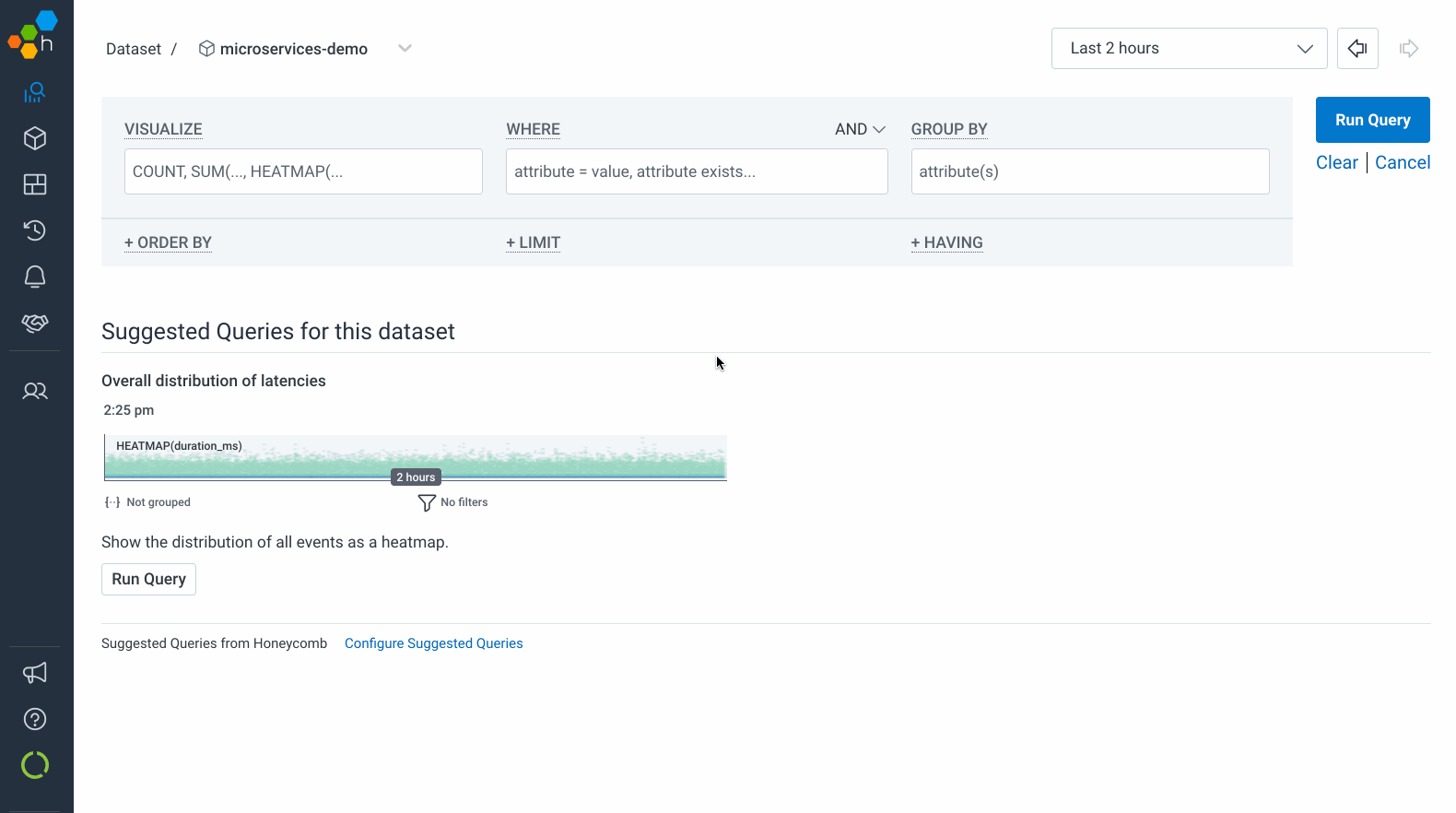
Task: Click the HEATMAP(duration_ms) preview thumbnail
Action: (416, 457)
